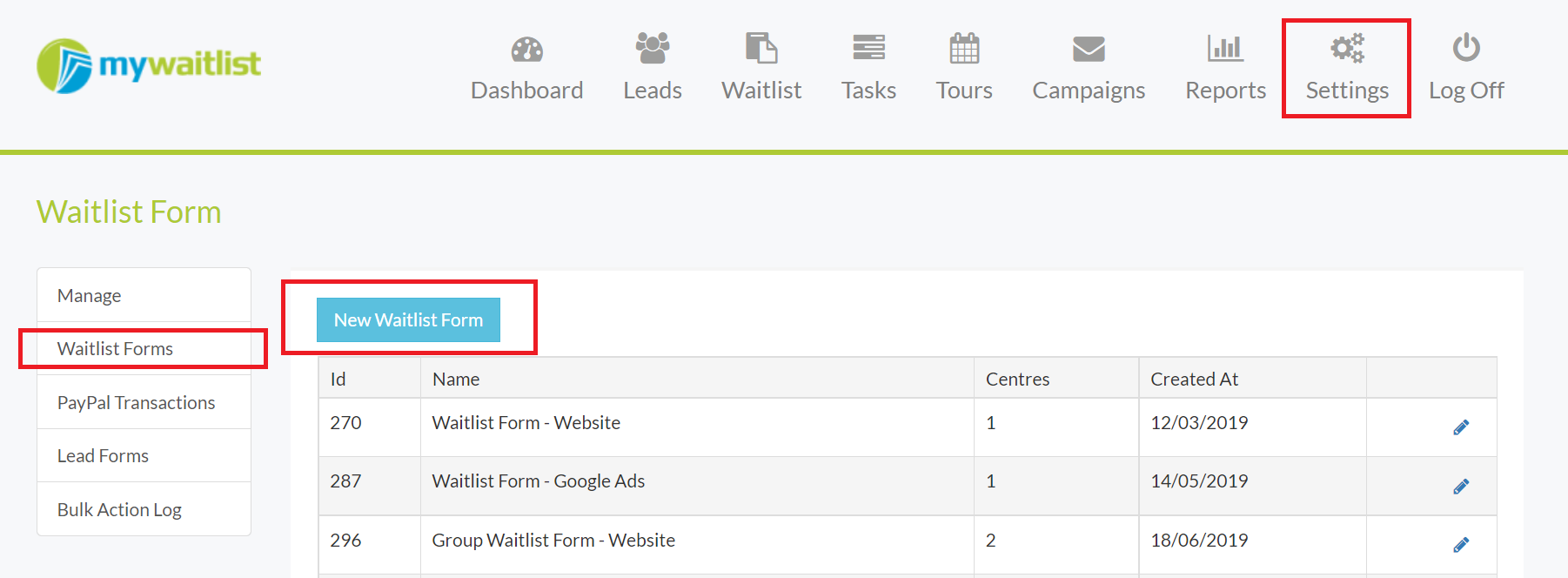Click the mywaitlist logo
The image size is (1568, 578).
coord(149,65)
